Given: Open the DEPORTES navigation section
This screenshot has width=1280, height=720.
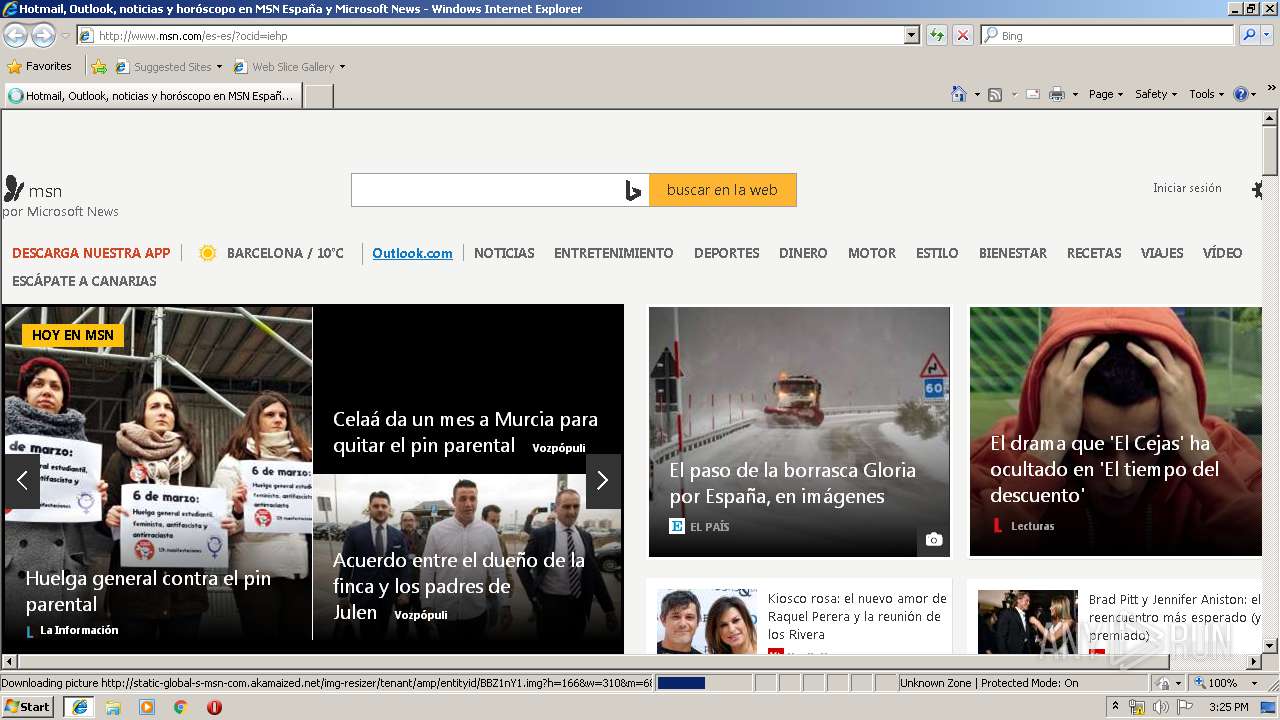Looking at the screenshot, I should tap(727, 253).
